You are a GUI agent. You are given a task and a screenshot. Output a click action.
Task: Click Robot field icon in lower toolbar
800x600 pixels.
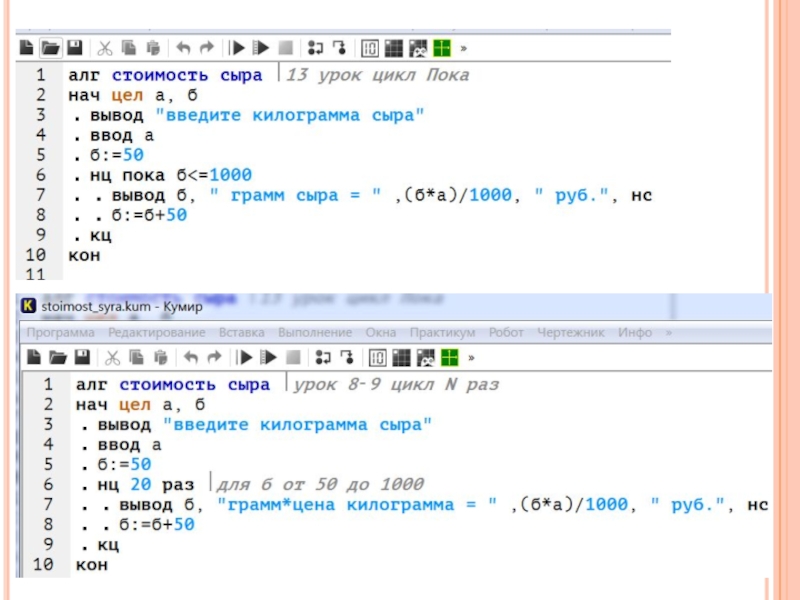(x=426, y=358)
